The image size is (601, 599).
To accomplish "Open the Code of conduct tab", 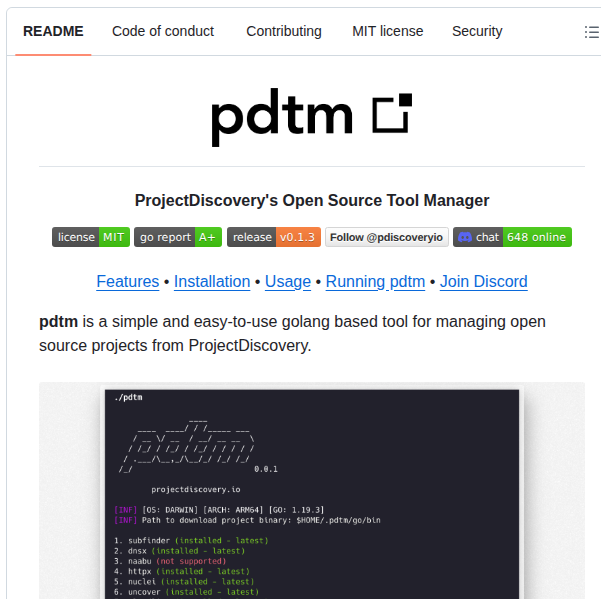I will point(163,31).
